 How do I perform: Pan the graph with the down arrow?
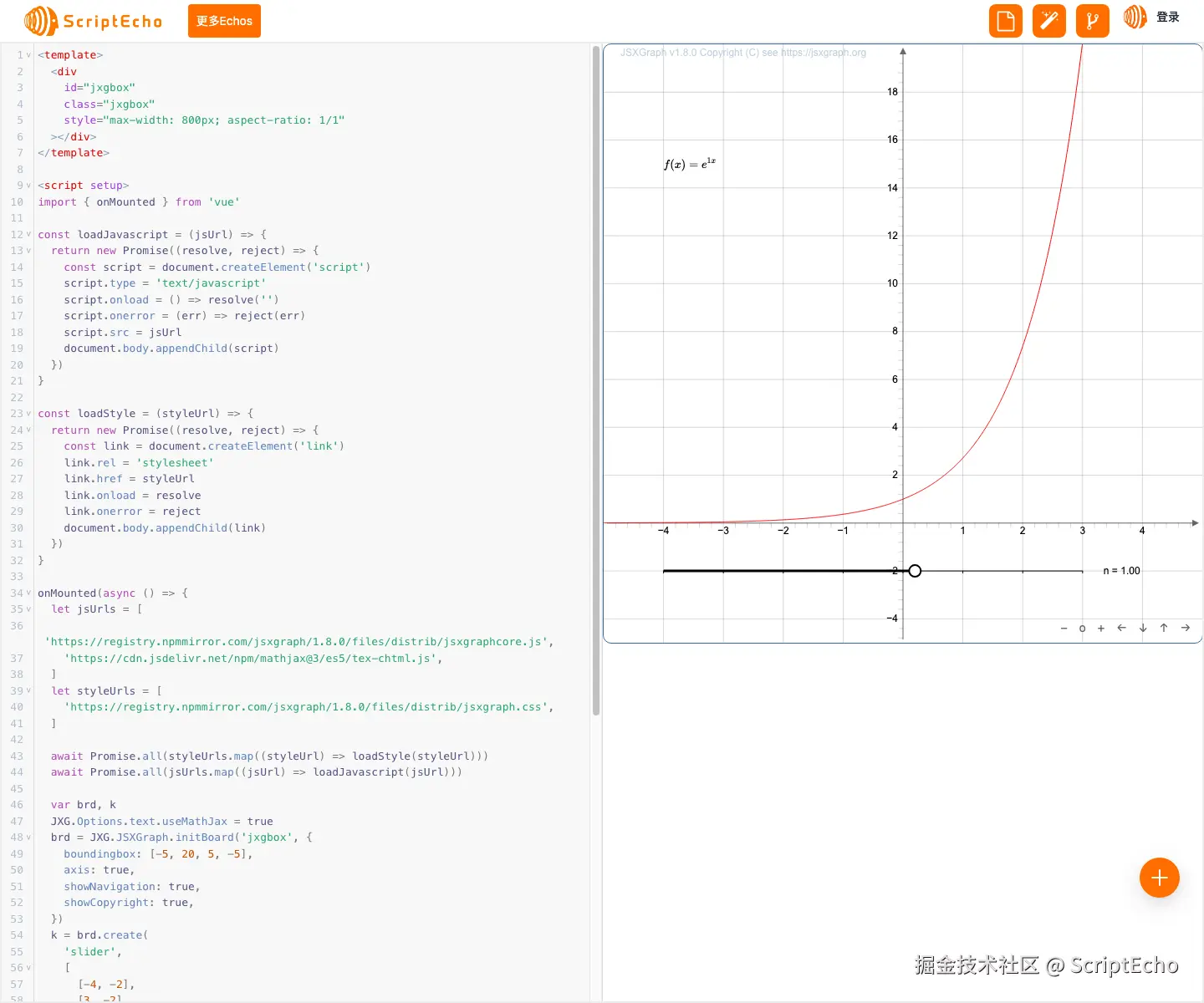coord(1143,628)
